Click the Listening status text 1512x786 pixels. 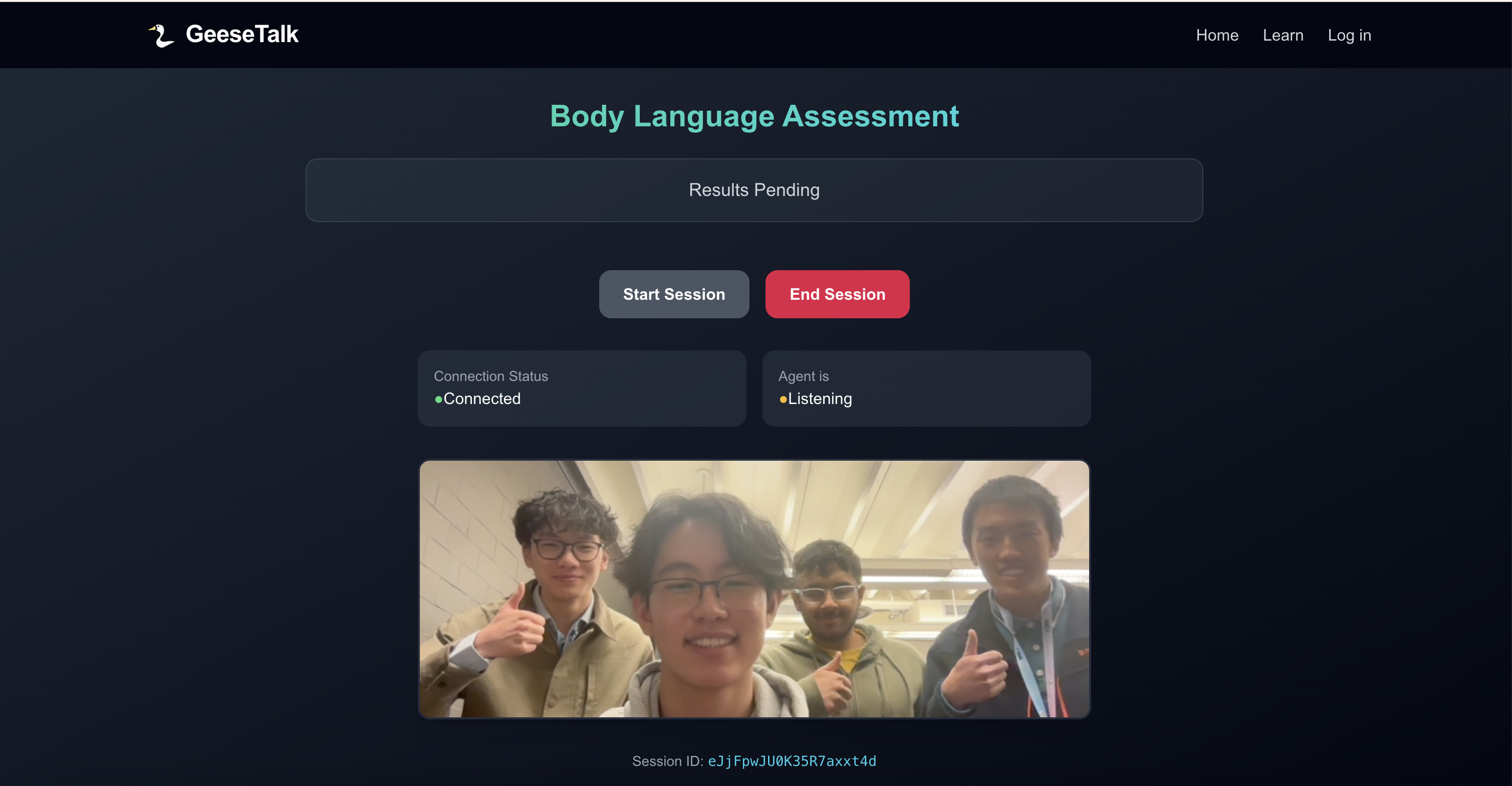[x=820, y=399]
